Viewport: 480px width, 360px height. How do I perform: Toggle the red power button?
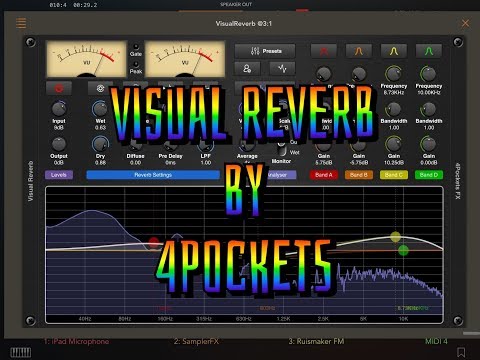pyautogui.click(x=59, y=88)
